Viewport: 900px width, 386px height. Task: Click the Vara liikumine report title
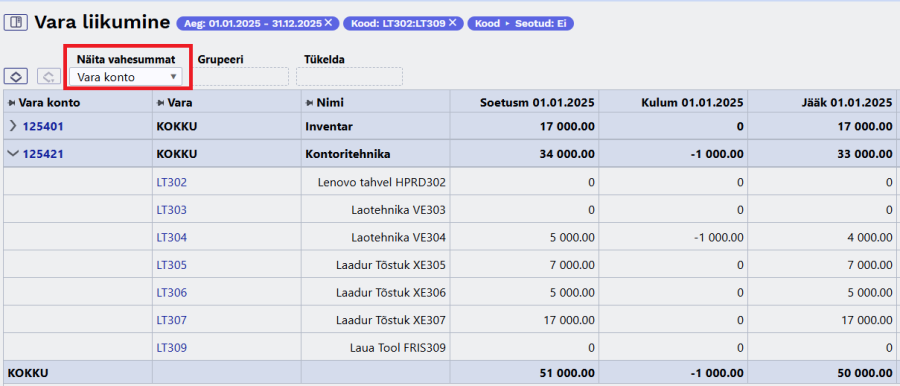coord(102,23)
